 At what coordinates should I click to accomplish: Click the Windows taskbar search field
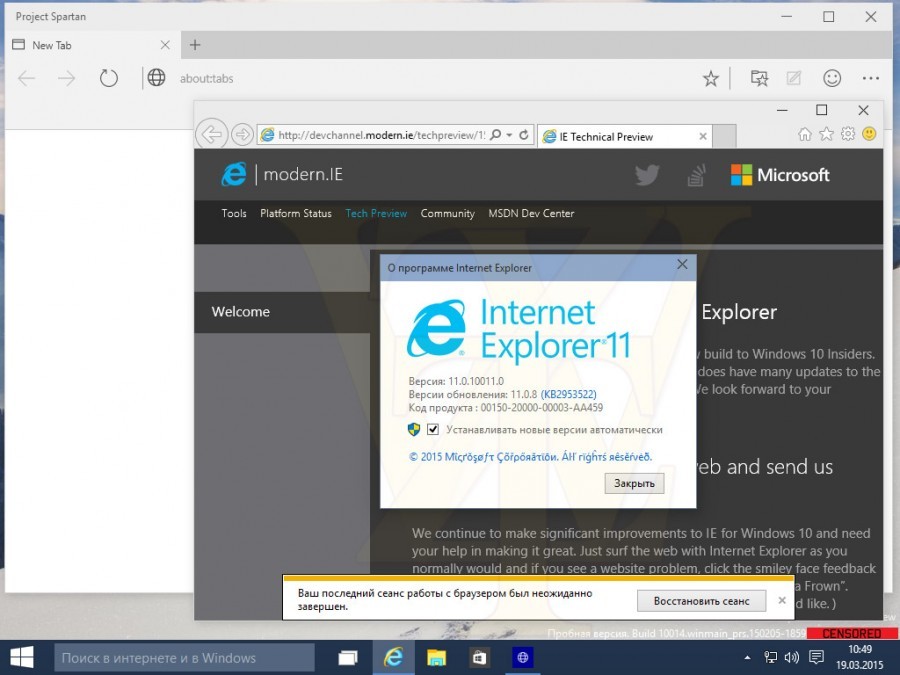(184, 658)
